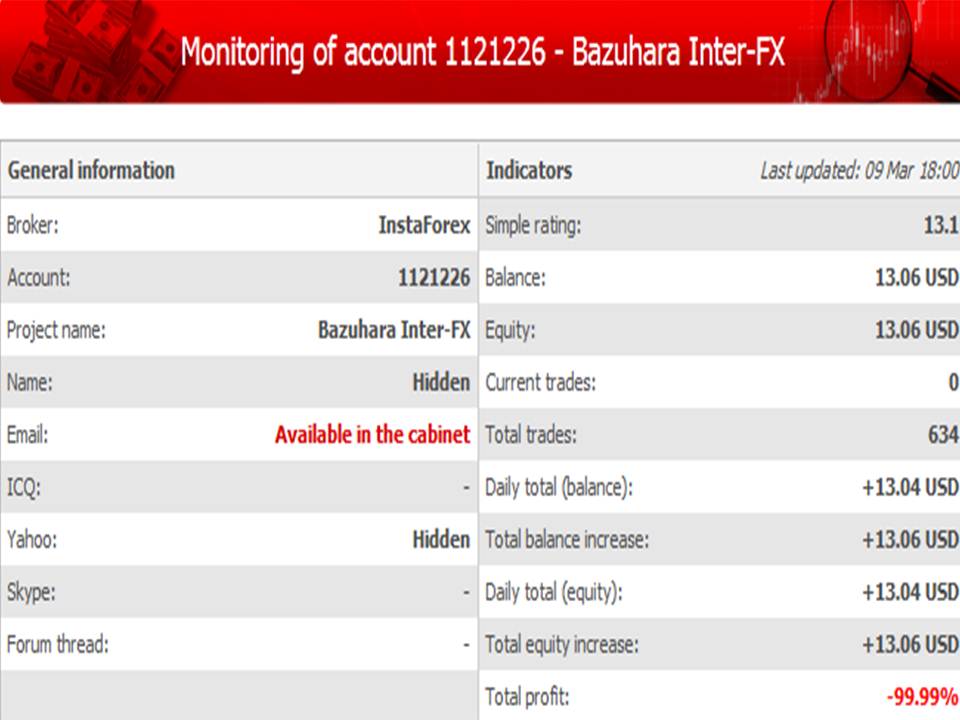
Task: Click the Simple rating value 13.1
Action: (x=941, y=225)
